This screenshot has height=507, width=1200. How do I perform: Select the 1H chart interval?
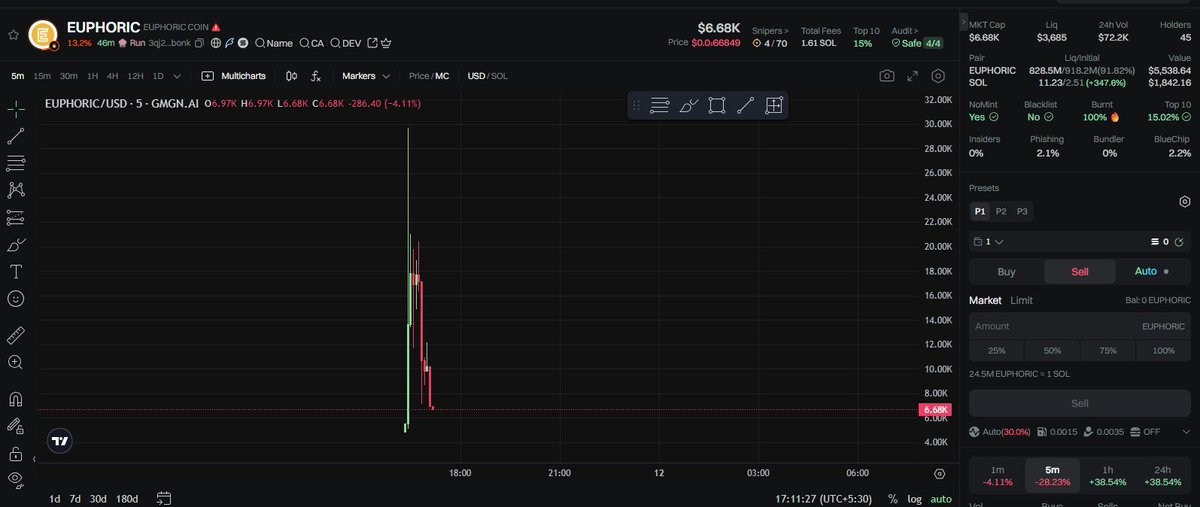[x=93, y=76]
